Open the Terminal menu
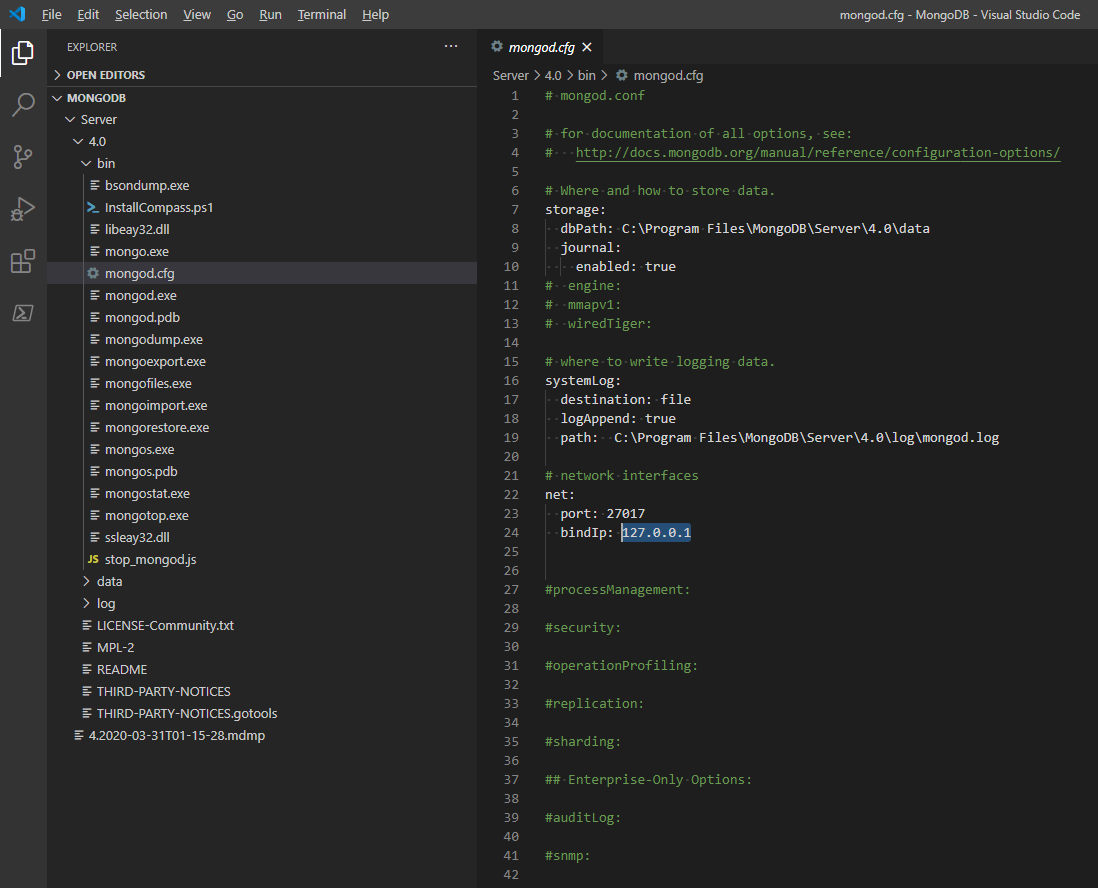 (321, 14)
